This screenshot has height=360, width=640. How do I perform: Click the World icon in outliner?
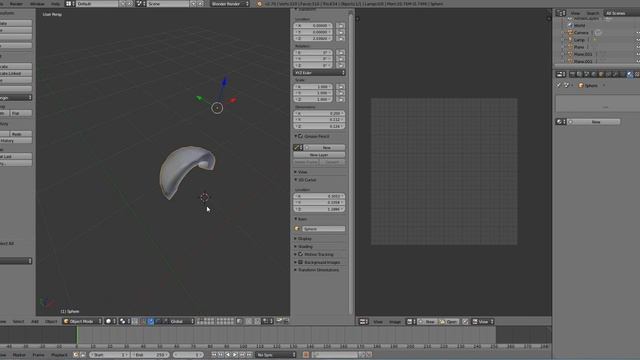[x=570, y=25]
